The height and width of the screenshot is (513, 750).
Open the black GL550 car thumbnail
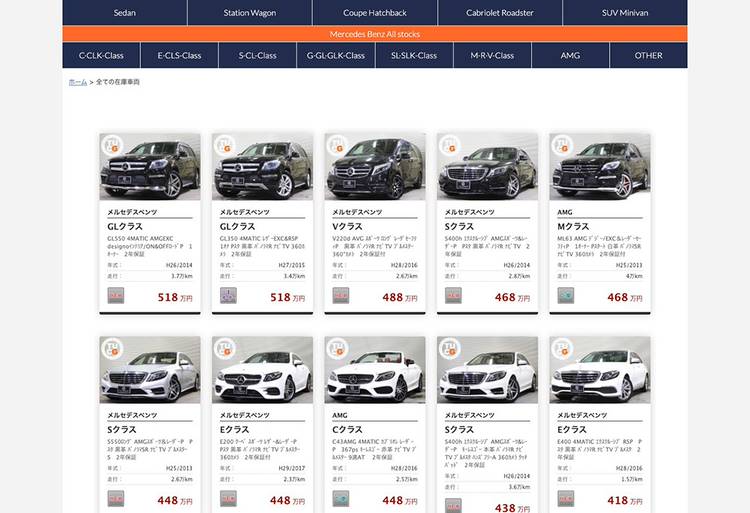click(150, 168)
